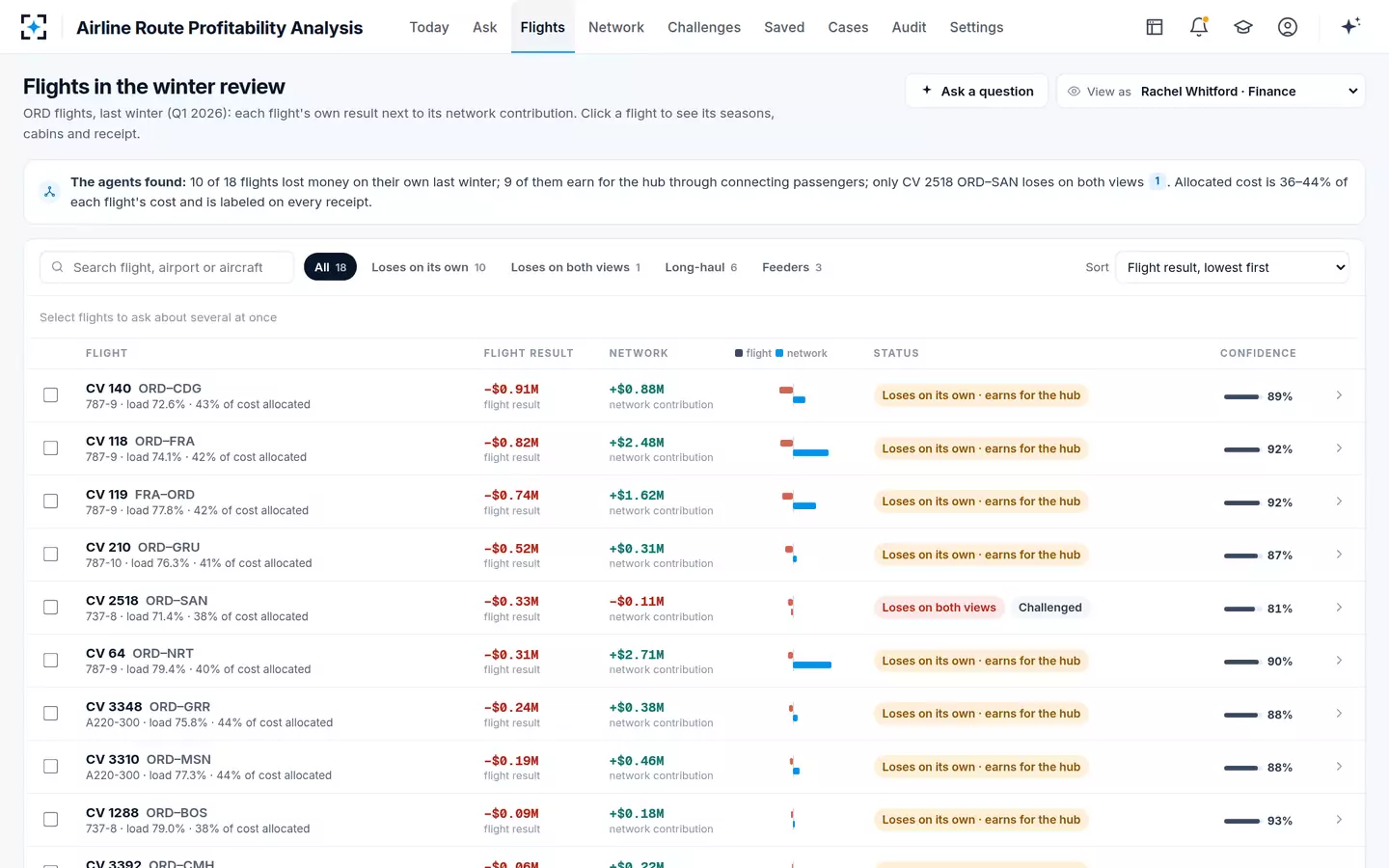
Task: Switch to the Network tab
Action: (616, 27)
